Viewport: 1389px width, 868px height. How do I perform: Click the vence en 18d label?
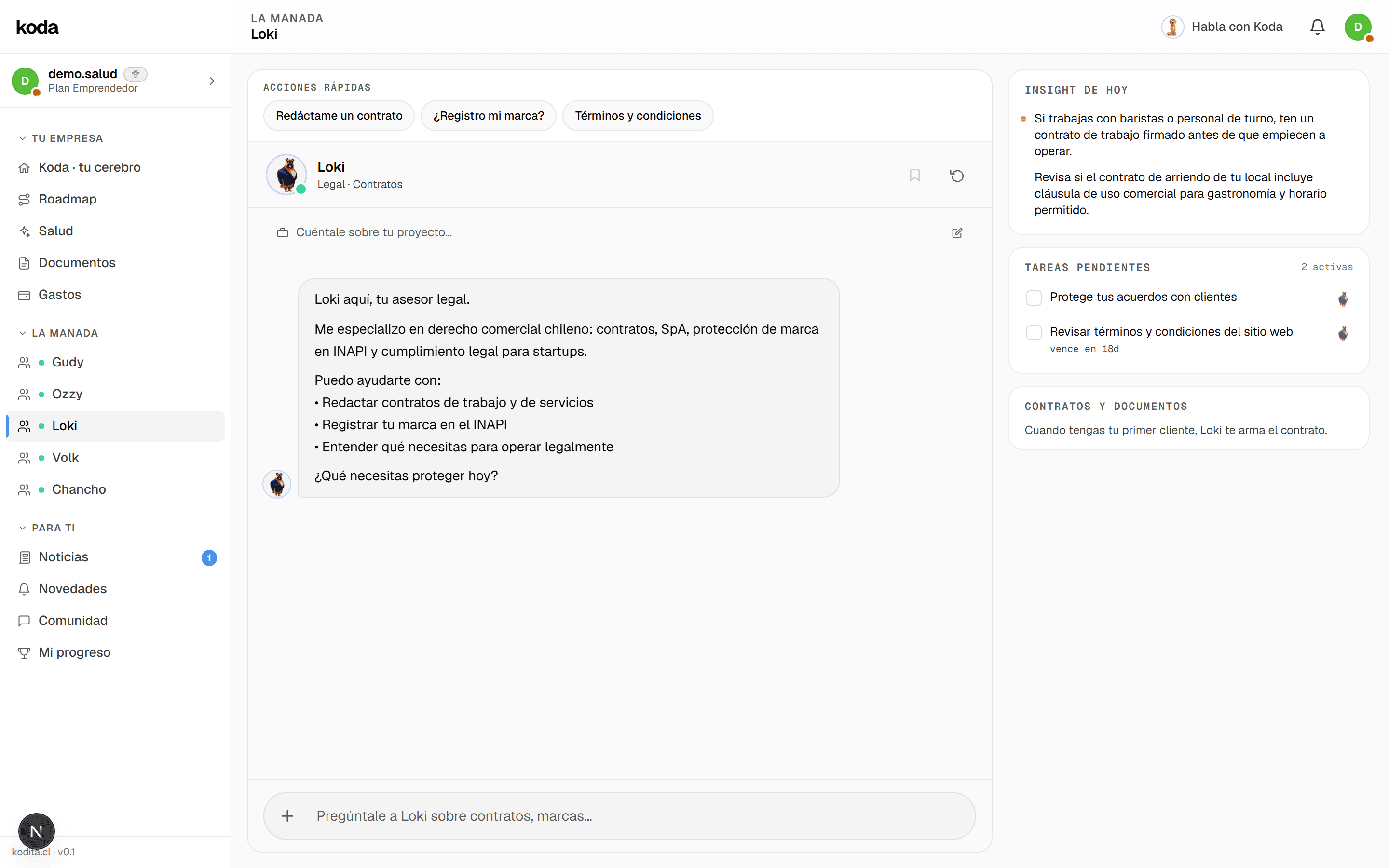(1084, 349)
